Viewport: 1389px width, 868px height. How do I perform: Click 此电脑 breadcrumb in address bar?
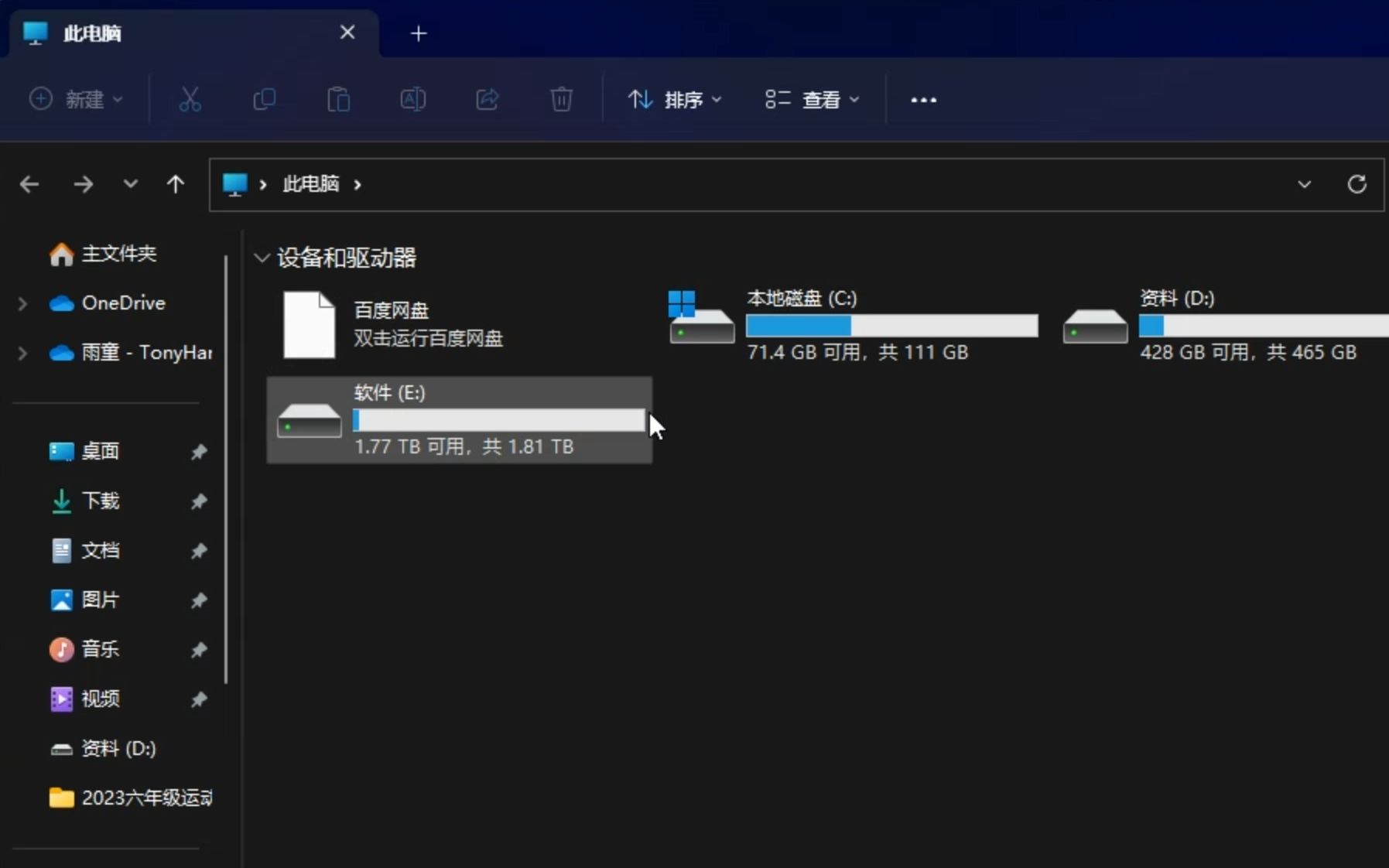pyautogui.click(x=310, y=184)
